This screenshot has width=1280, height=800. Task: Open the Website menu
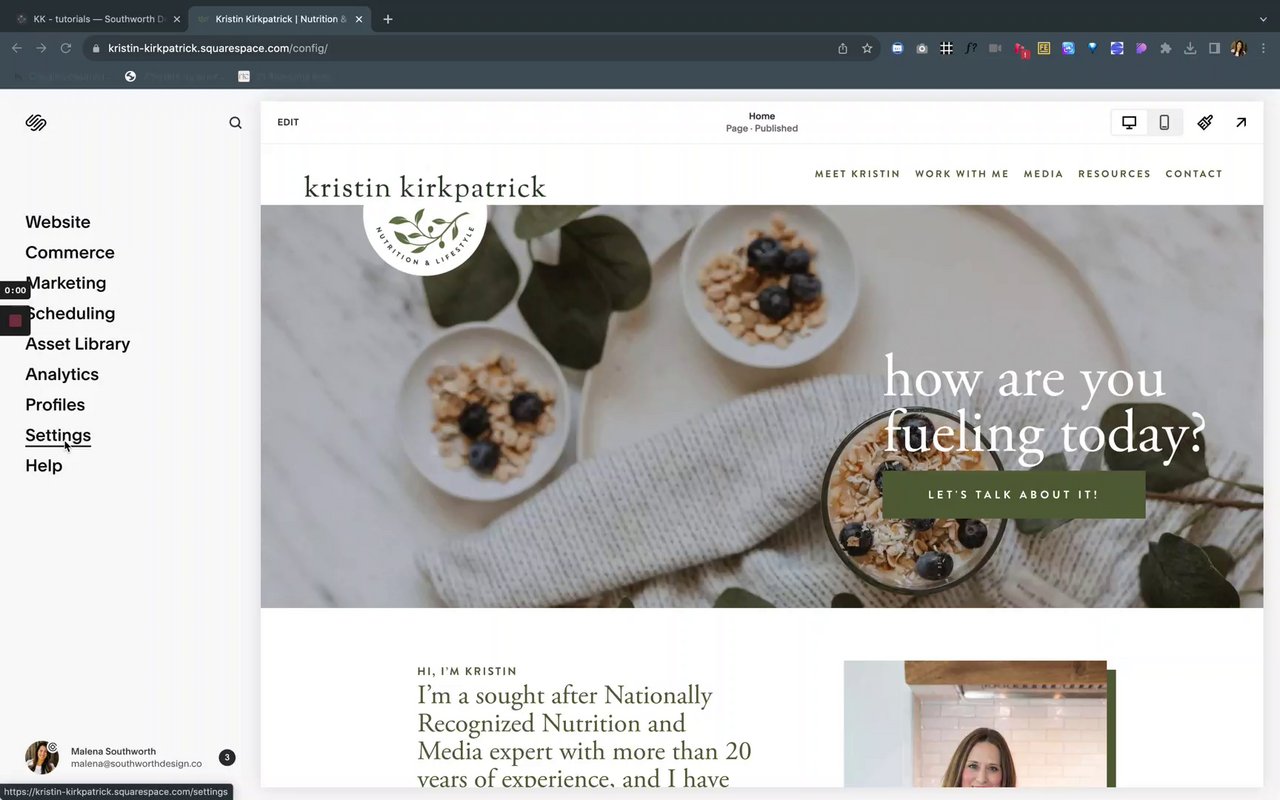coord(58,222)
